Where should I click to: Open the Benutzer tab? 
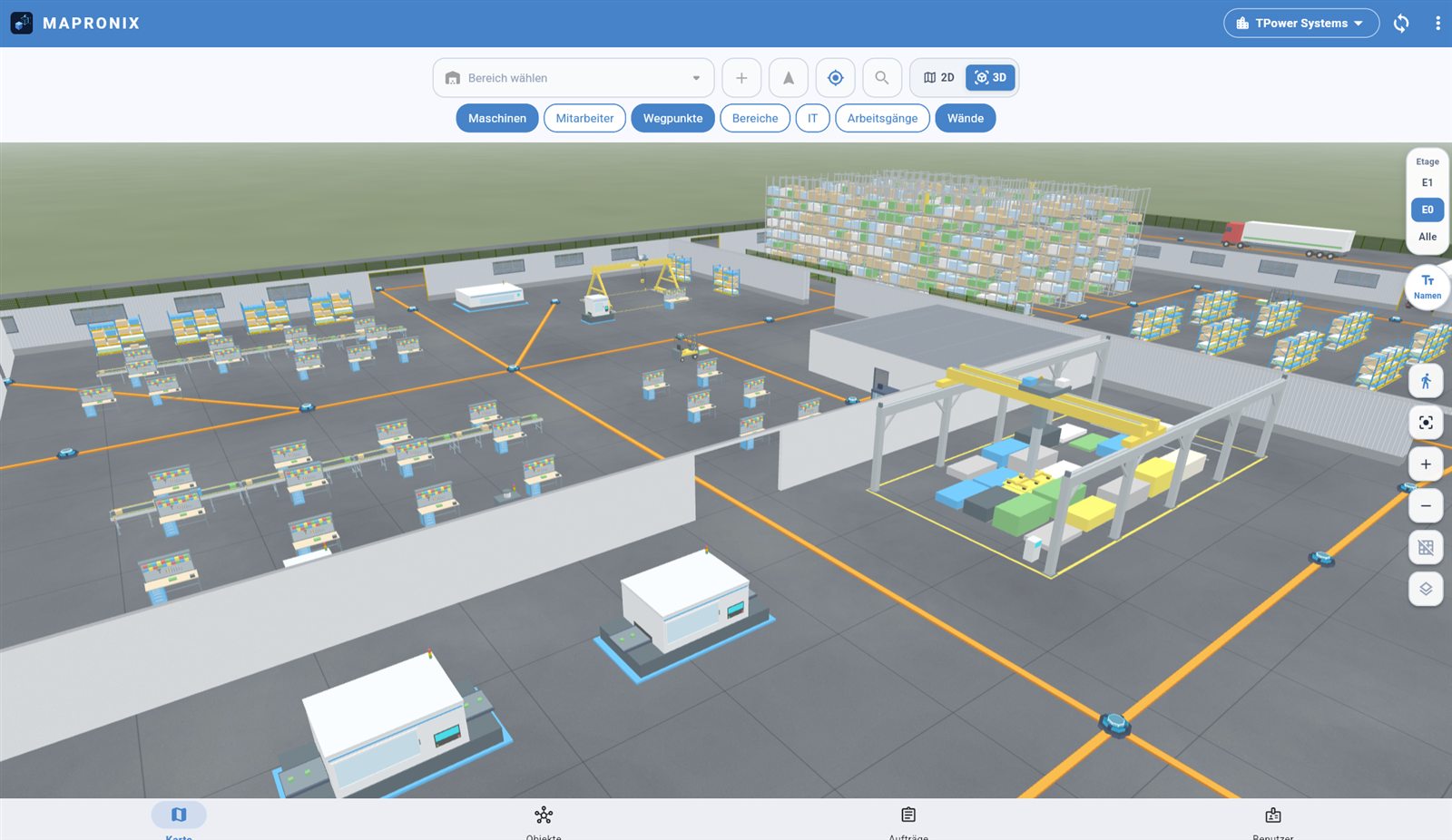click(x=1273, y=820)
